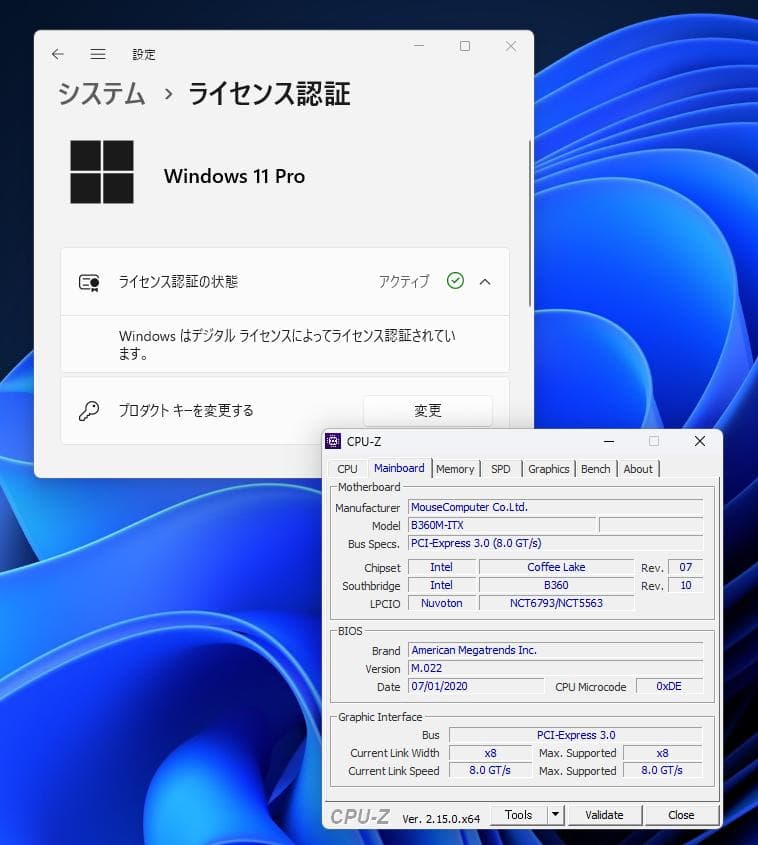Click the green active checkmark icon
Viewport: 758px width, 845px height.
pos(455,281)
